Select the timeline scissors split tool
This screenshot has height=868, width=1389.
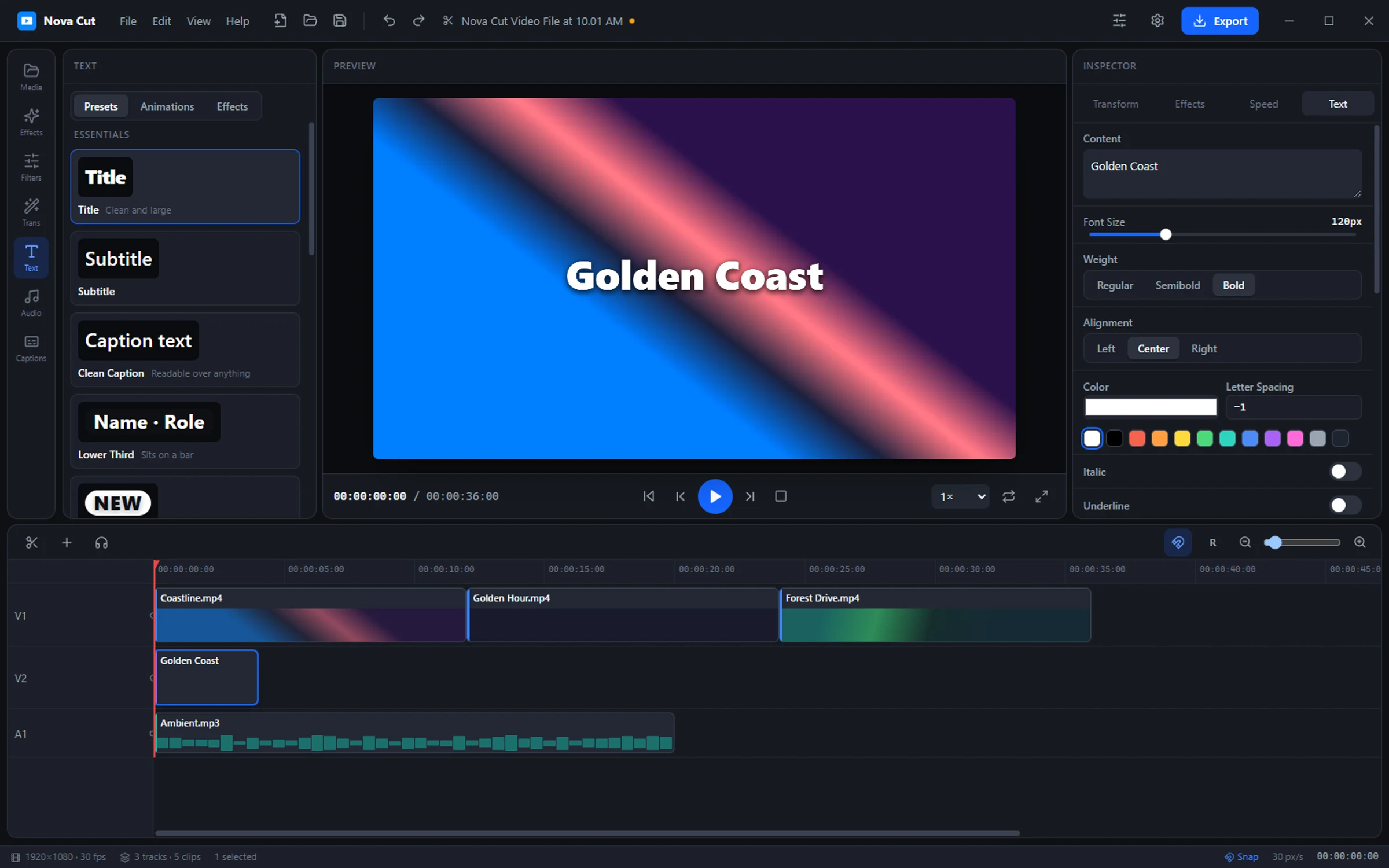pos(32,542)
